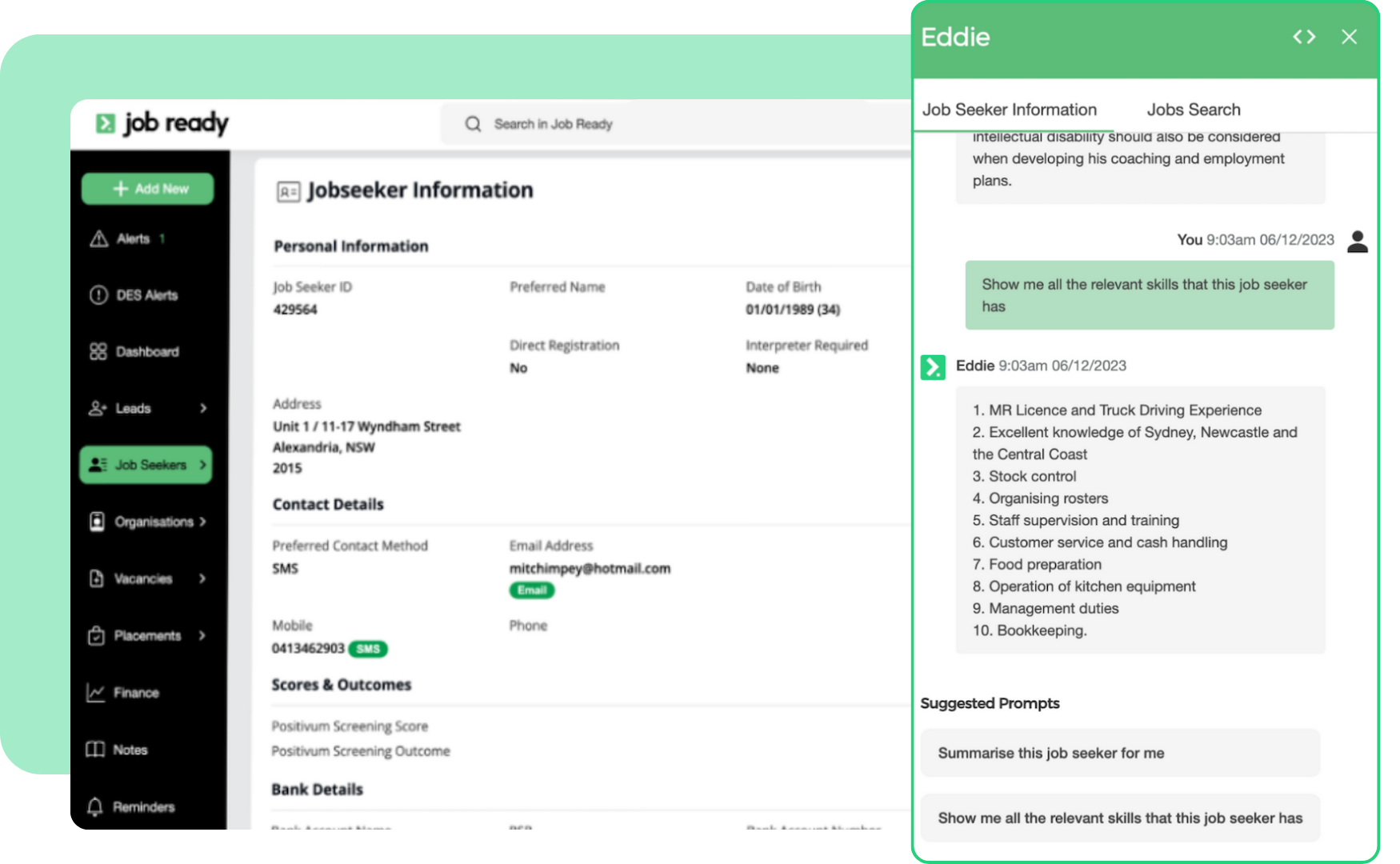Select the Job Seekers sidebar item
Image resolution: width=1400 pixels, height=864 pixels.
click(x=146, y=465)
